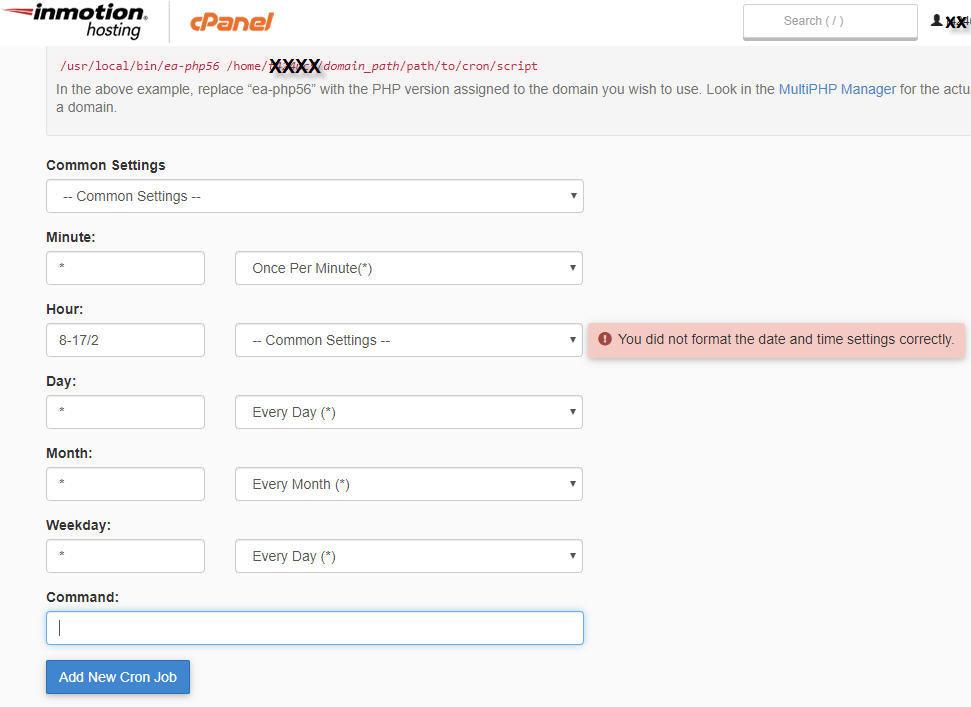Expand the Day 'Every Day' dropdown
The width and height of the screenshot is (971, 707).
tap(408, 412)
